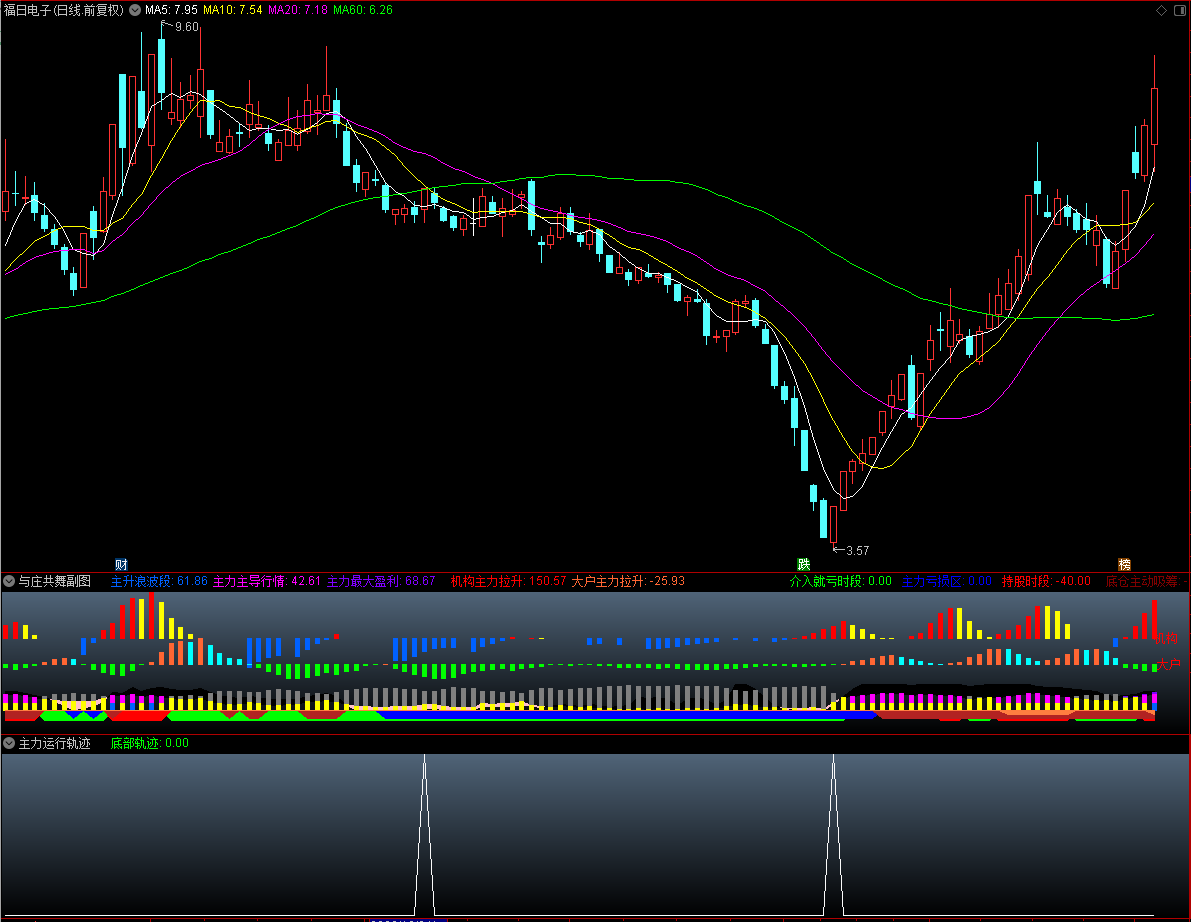Image resolution: width=1191 pixels, height=922 pixels.
Task: Click the 主力运行轨迹 indicator name
Action: tap(55, 743)
